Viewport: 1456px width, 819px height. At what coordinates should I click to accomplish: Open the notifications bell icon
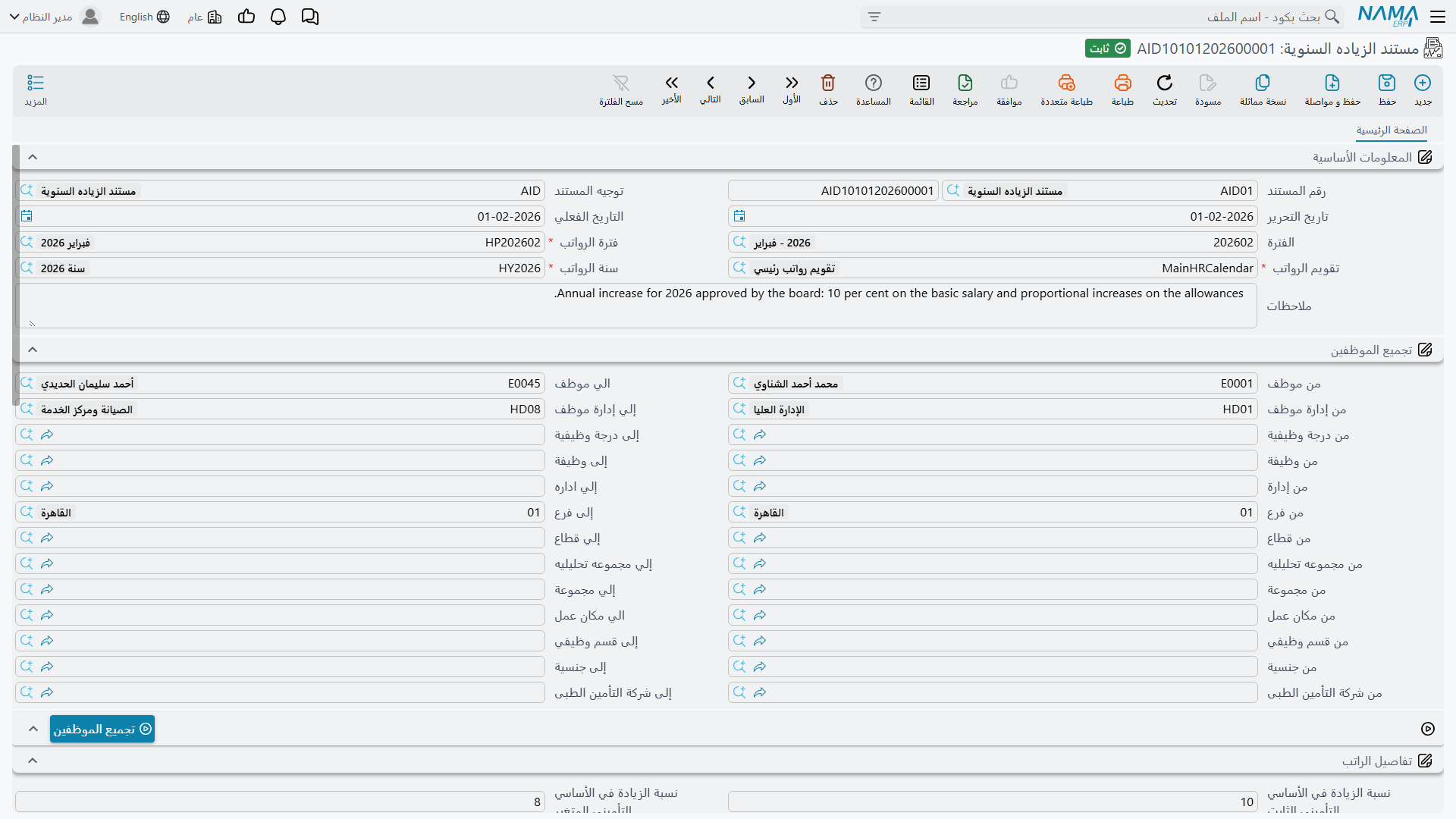point(278,17)
